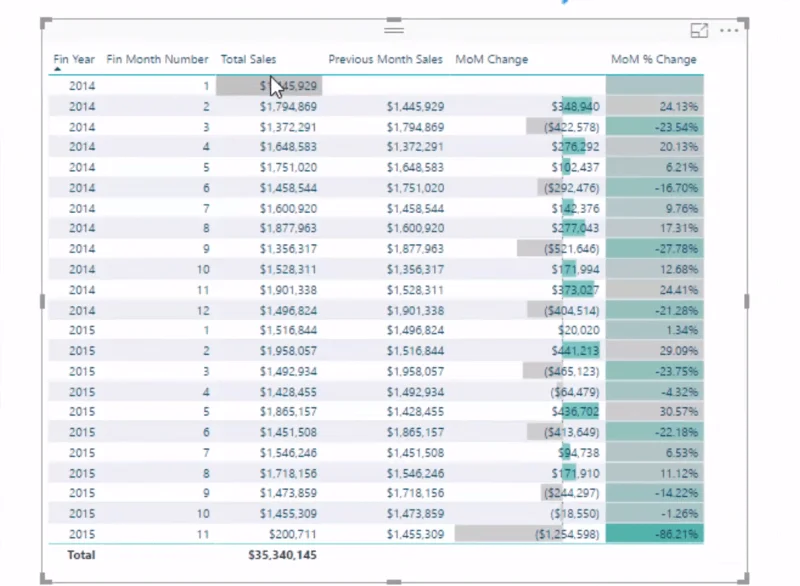800x586 pixels.
Task: Select the ($1,254,598) data bar cell
Action: [528, 534]
